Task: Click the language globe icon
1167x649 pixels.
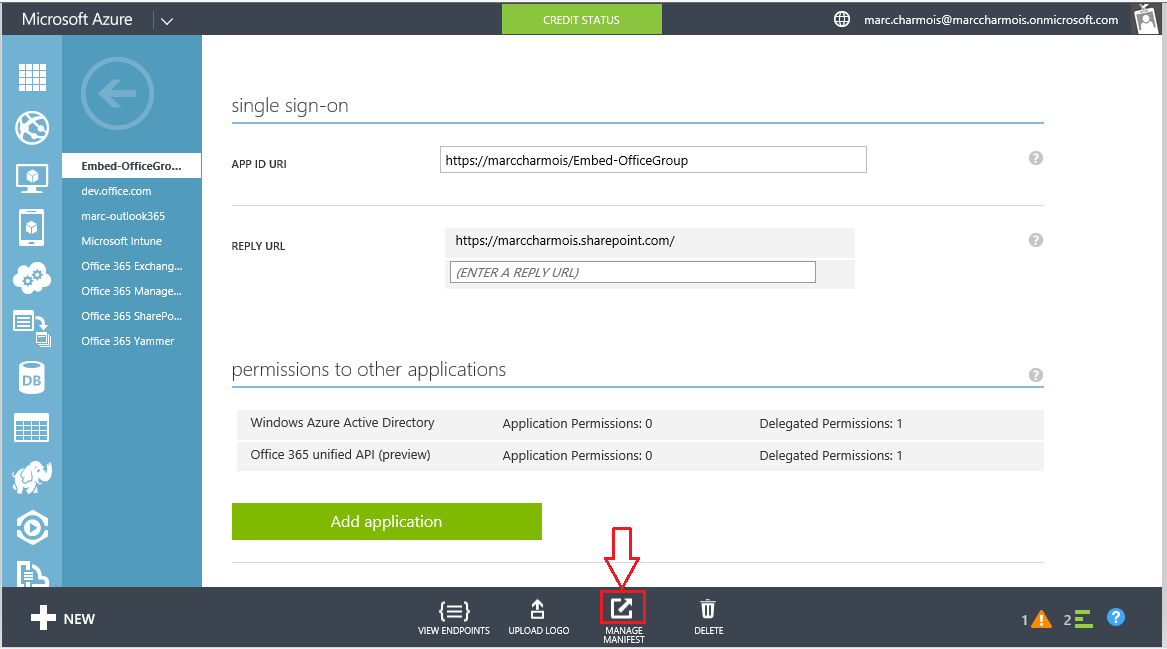Action: tap(842, 19)
